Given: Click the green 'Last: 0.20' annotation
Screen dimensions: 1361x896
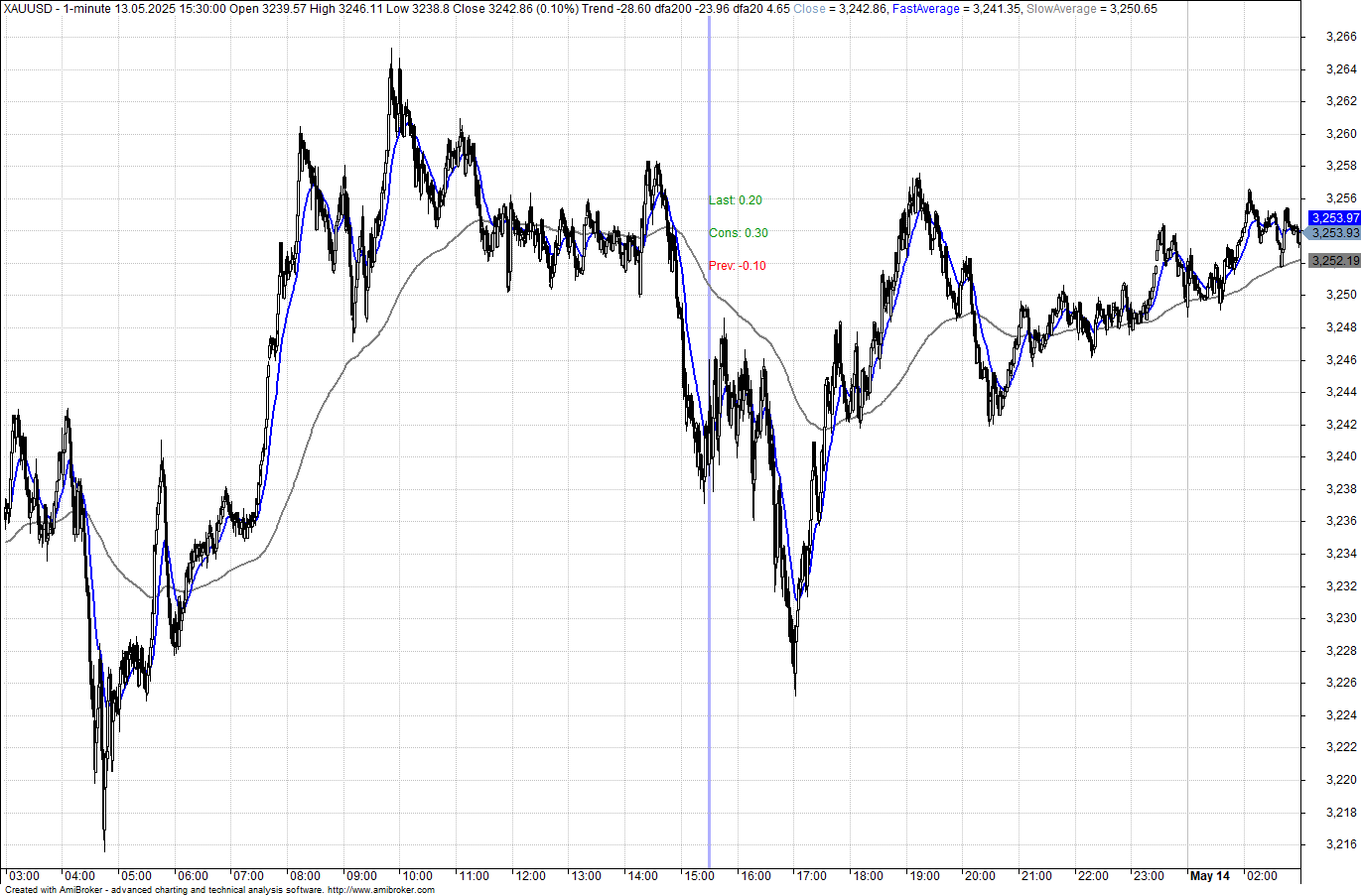Looking at the screenshot, I should click(736, 200).
